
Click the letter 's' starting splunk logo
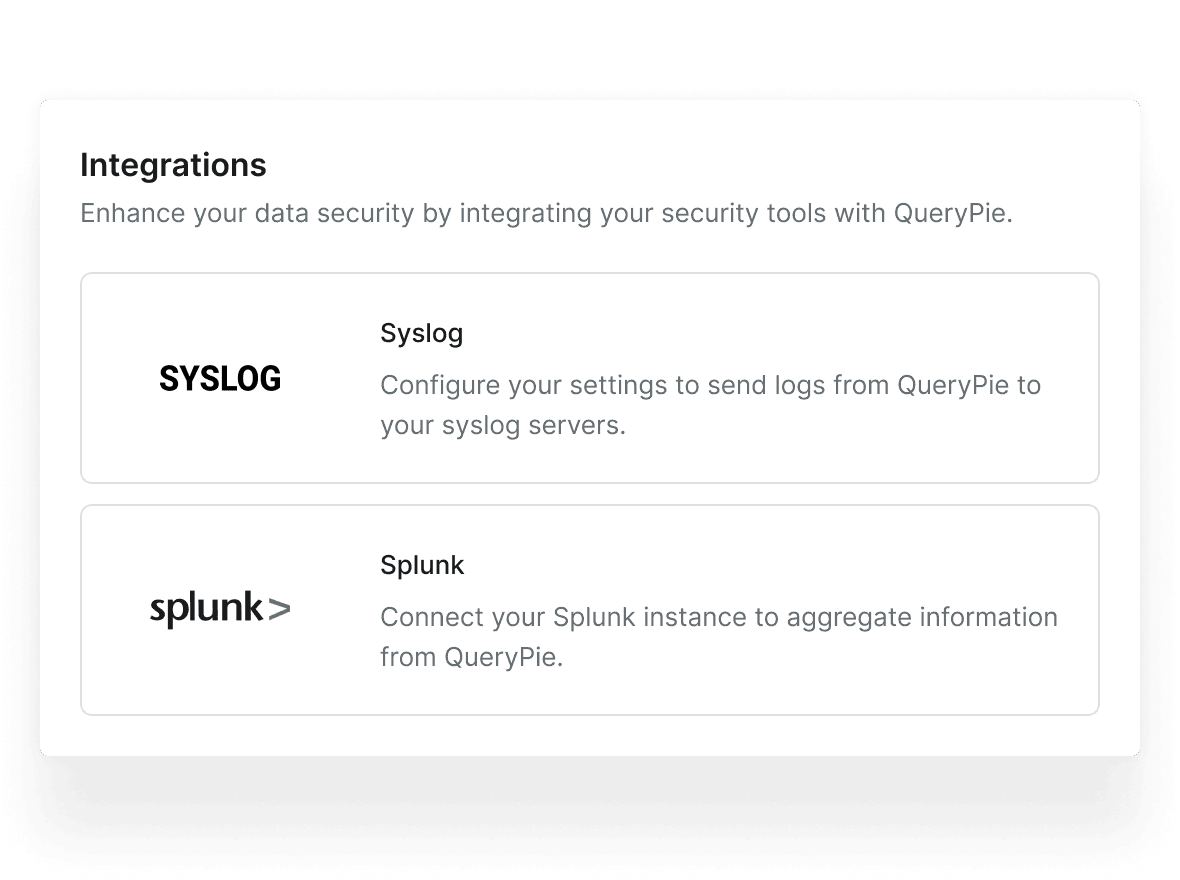[x=157, y=609]
